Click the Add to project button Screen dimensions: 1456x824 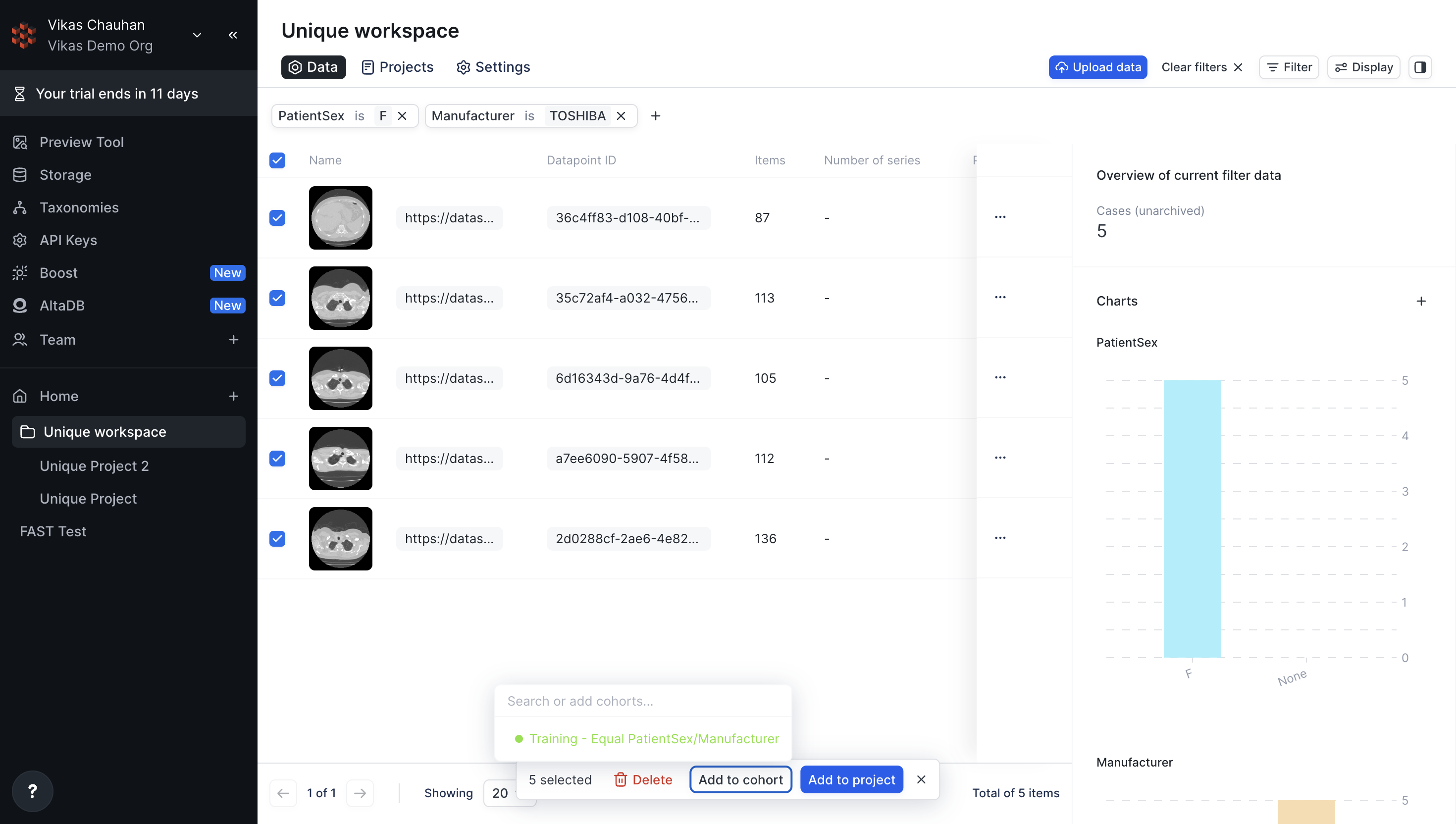click(x=851, y=780)
